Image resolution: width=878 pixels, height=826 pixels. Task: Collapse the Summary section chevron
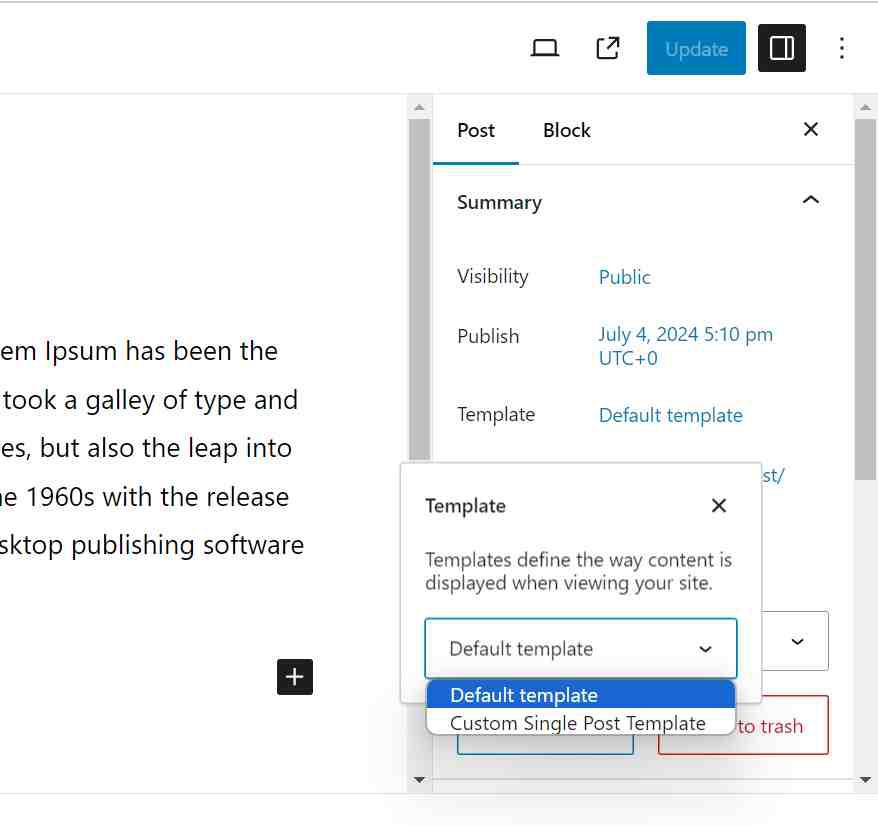click(811, 200)
